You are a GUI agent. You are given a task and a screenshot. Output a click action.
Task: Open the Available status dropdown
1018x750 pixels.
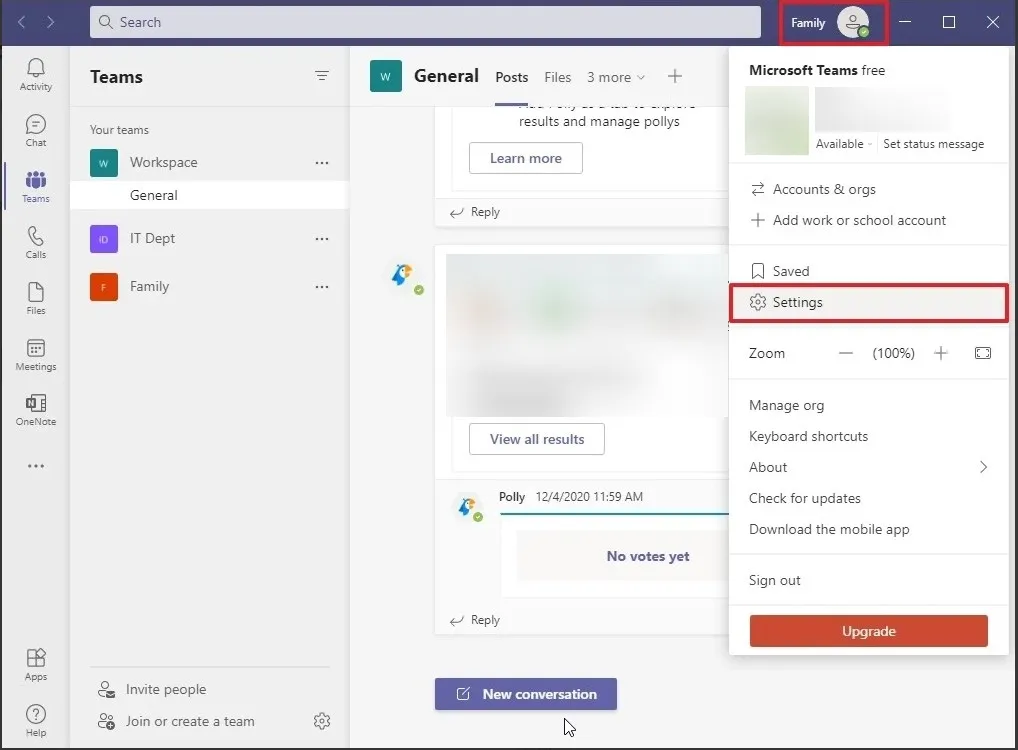pos(843,144)
